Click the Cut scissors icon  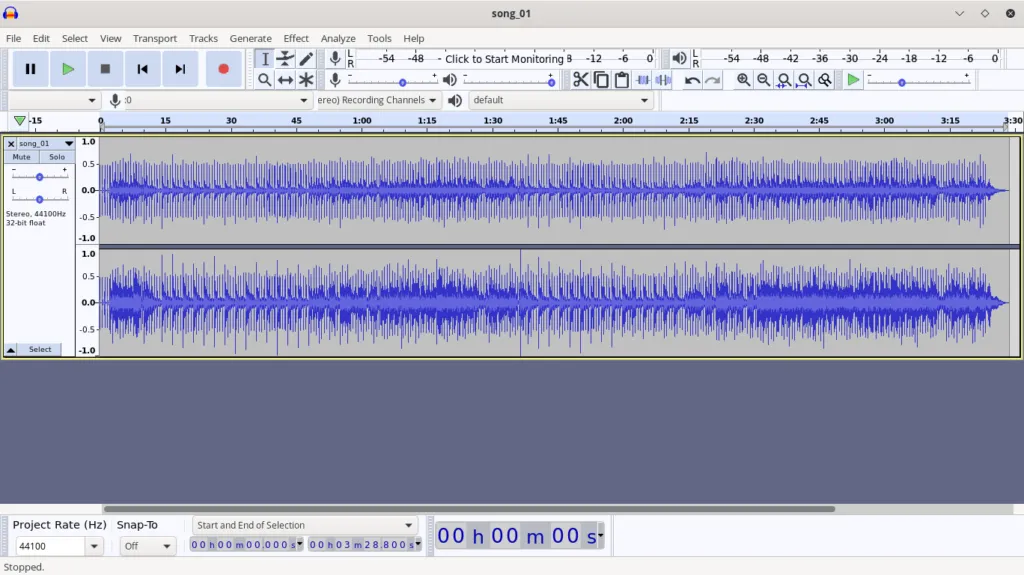580,80
